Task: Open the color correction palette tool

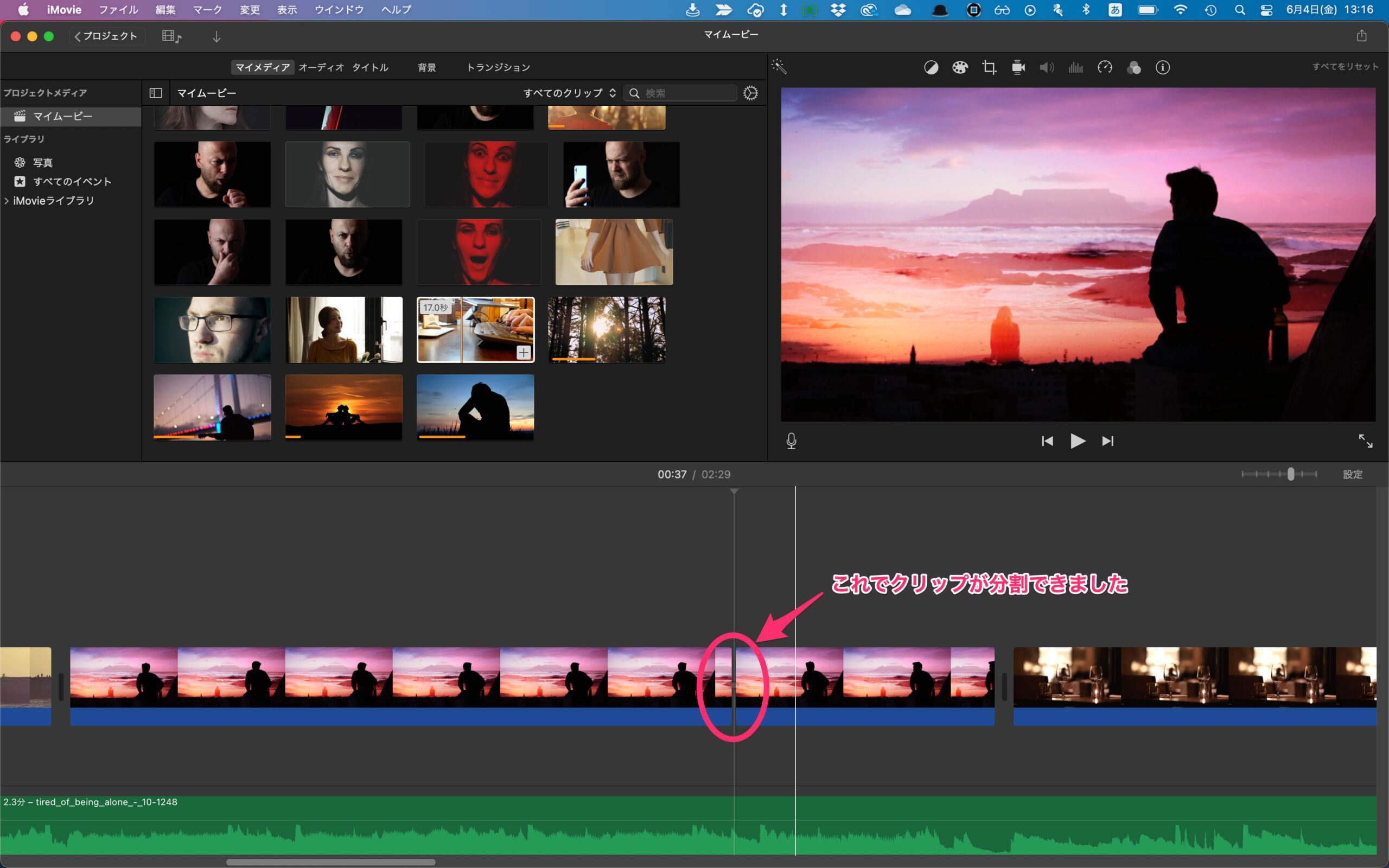Action: (960, 68)
